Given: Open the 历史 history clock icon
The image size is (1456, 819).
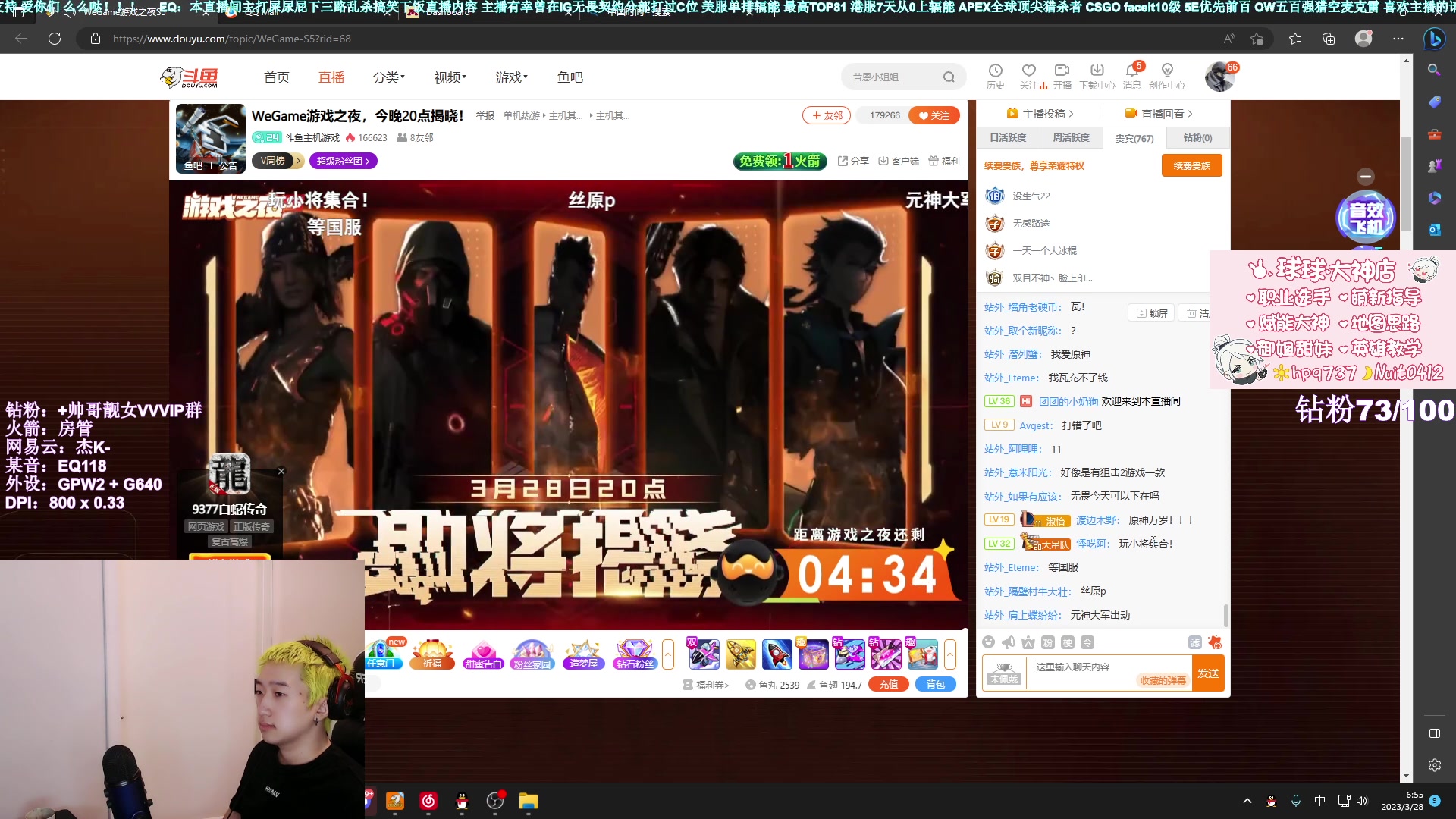Looking at the screenshot, I should click(x=996, y=76).
